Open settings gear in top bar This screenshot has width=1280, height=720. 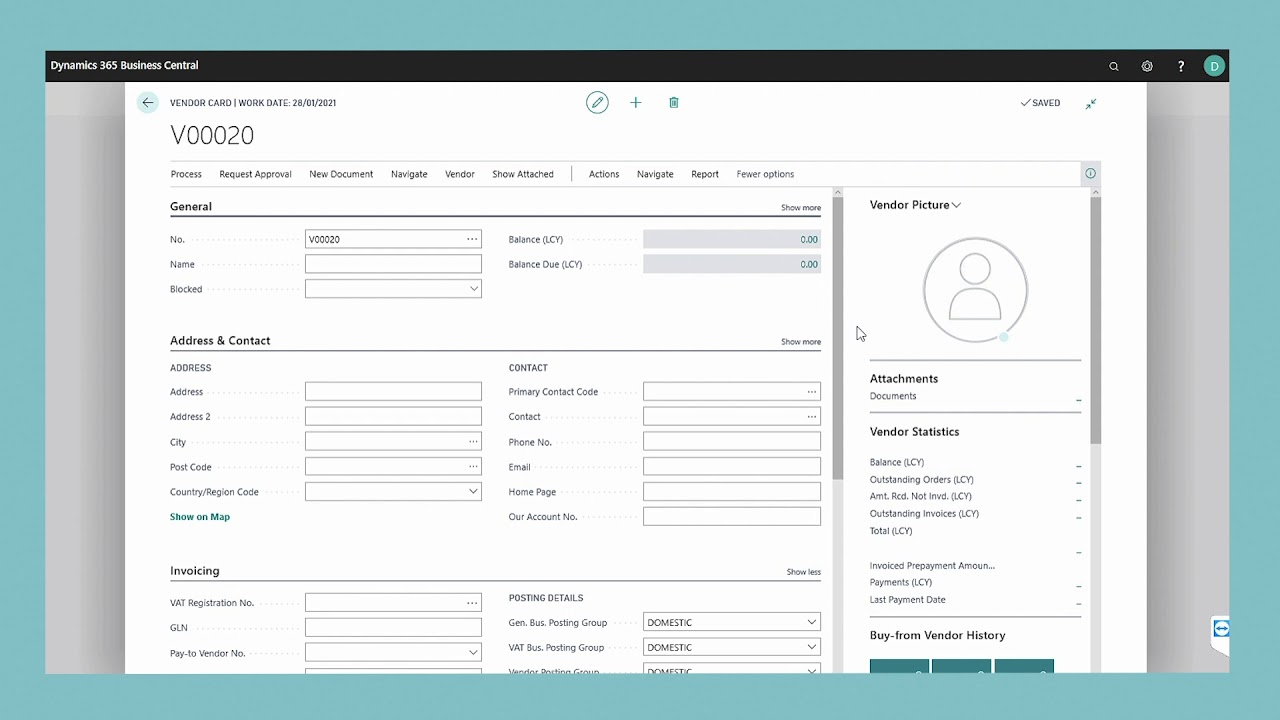(x=1147, y=66)
